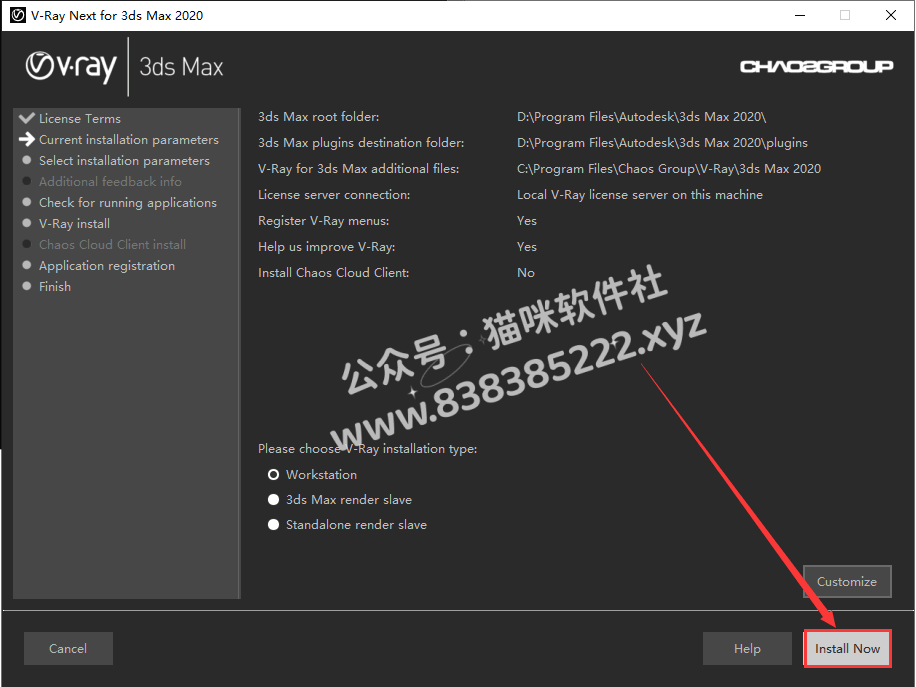Click Yes value for Register V-Ray menus

click(526, 221)
